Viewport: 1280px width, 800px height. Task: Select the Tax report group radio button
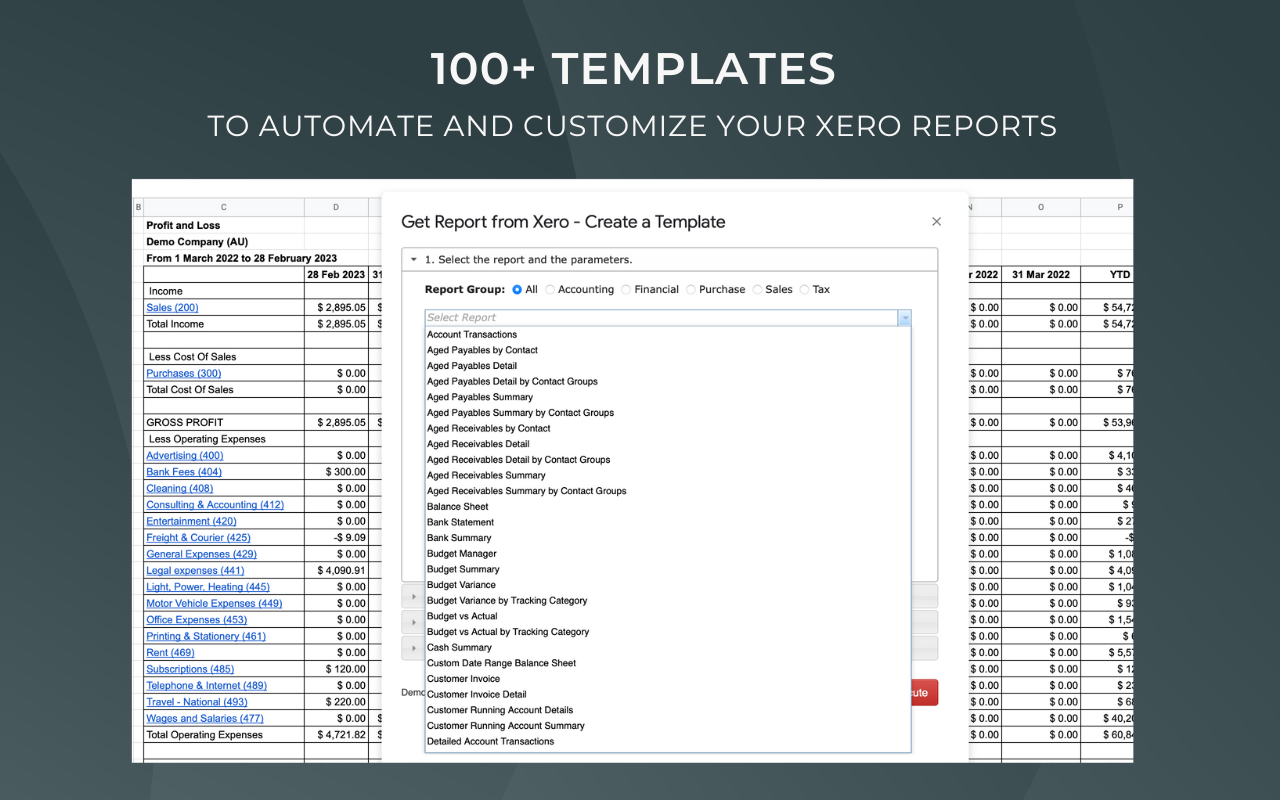804,290
